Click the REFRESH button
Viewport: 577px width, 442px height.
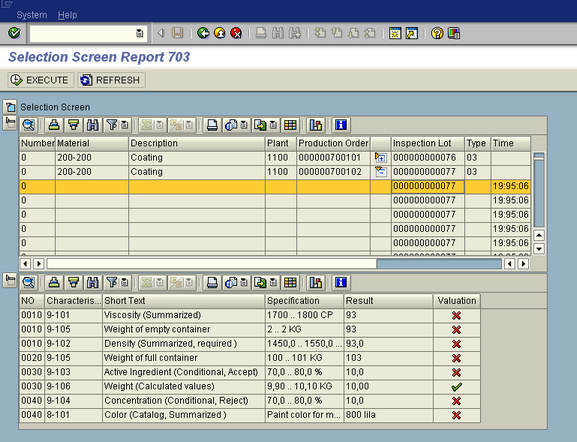(111, 80)
